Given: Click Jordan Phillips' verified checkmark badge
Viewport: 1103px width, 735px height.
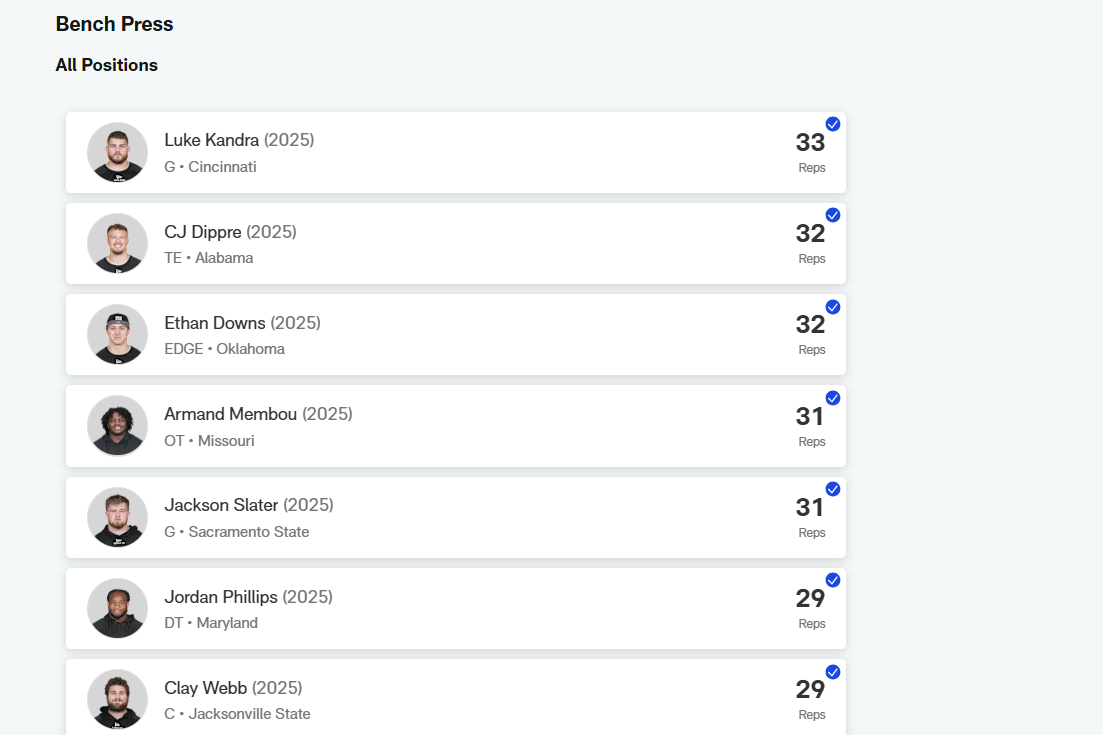Looking at the screenshot, I should pyautogui.click(x=833, y=580).
